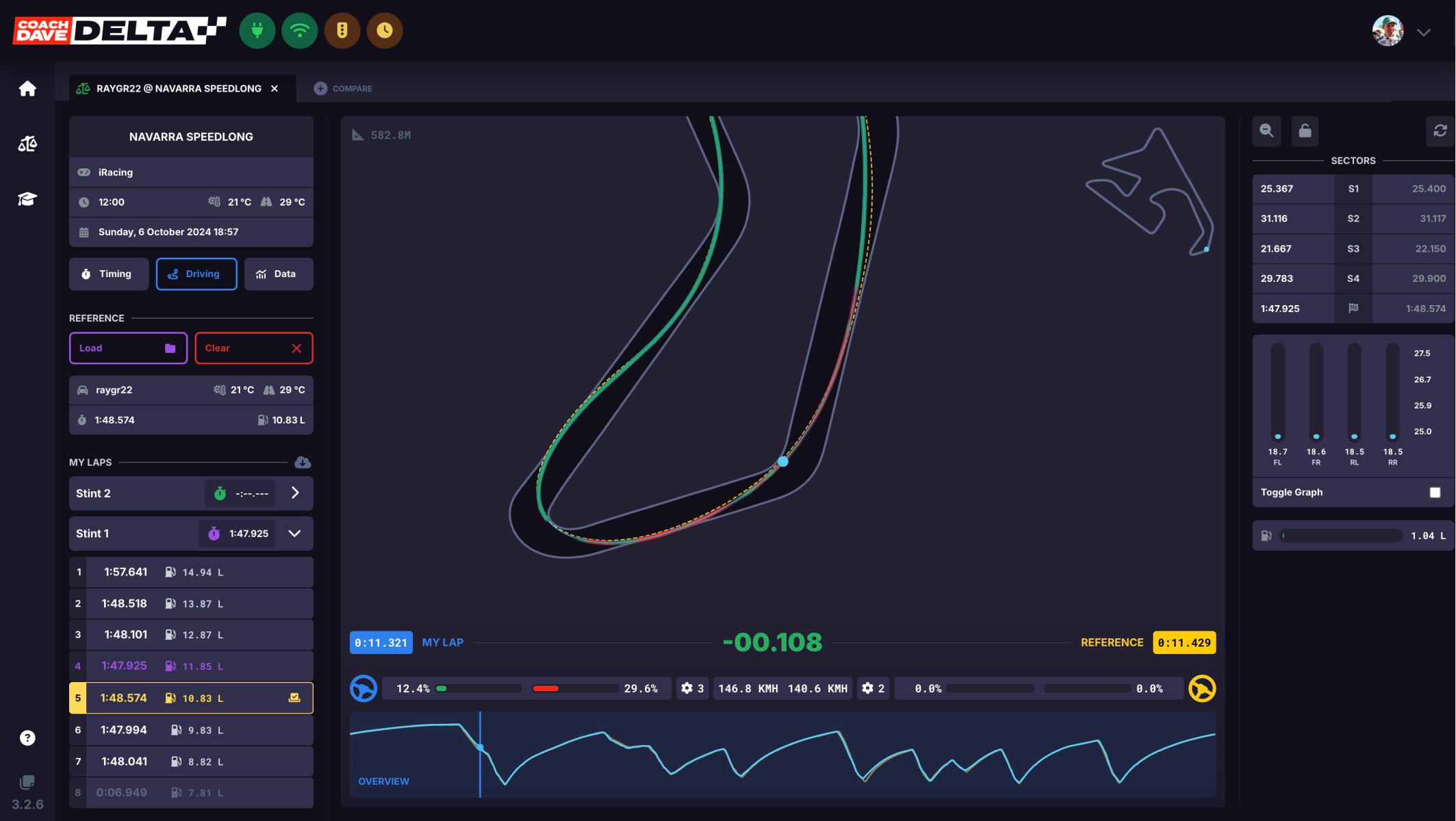Screen dimensions: 1456x821
Task: Click the Overview speed trace timeline
Action: point(782,754)
